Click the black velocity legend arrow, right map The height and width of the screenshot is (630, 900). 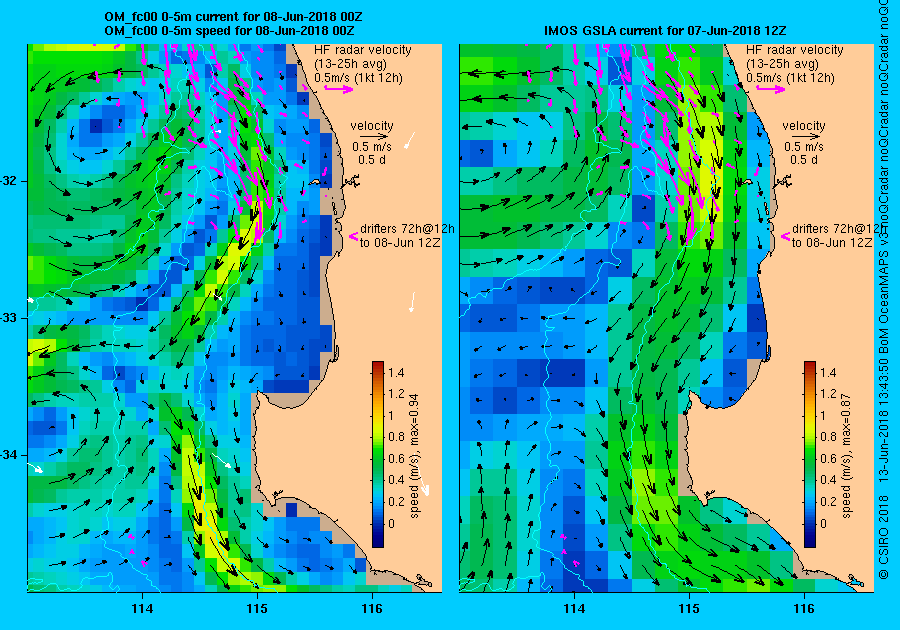[x=804, y=137]
